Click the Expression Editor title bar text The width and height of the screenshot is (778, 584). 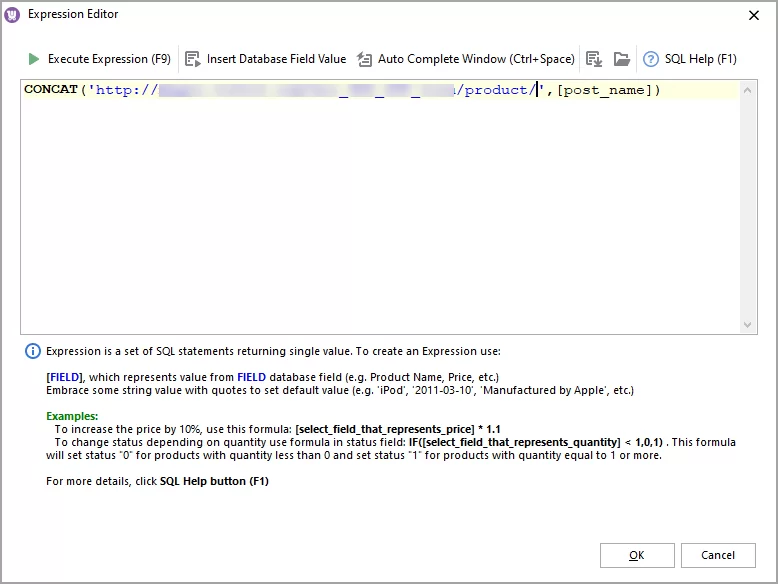tap(73, 14)
